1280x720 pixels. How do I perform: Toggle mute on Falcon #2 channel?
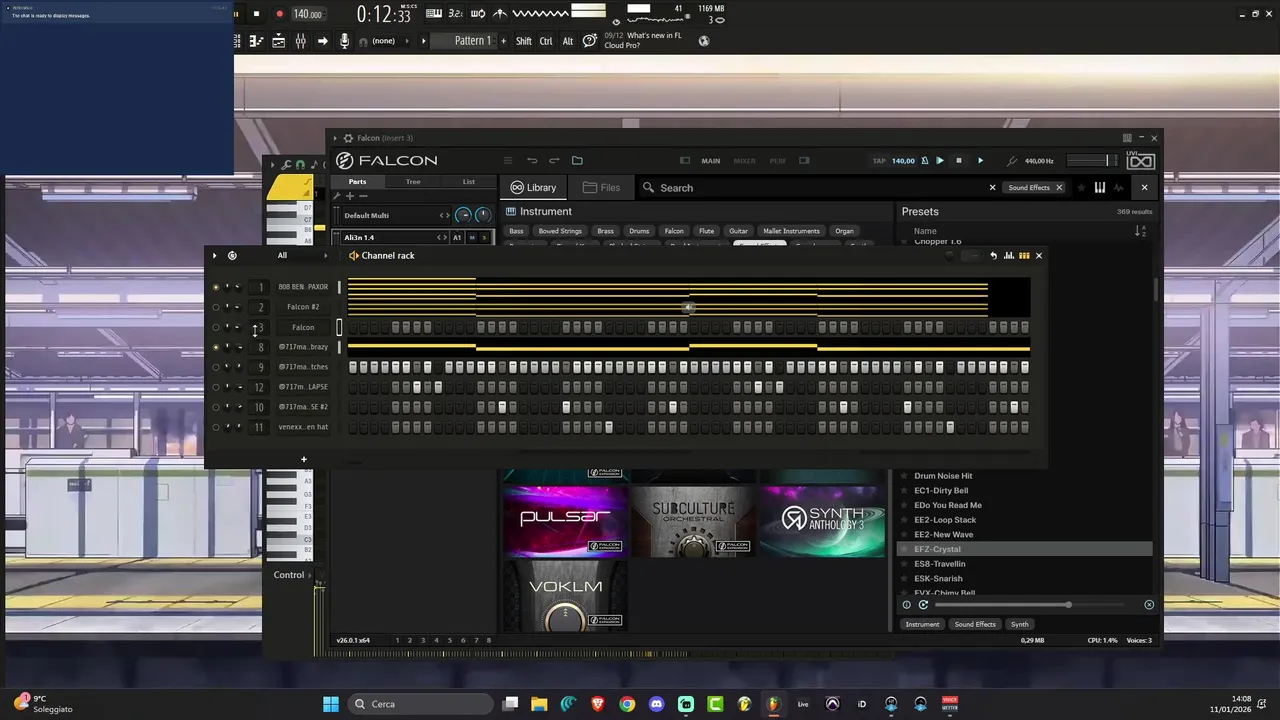pos(215,307)
